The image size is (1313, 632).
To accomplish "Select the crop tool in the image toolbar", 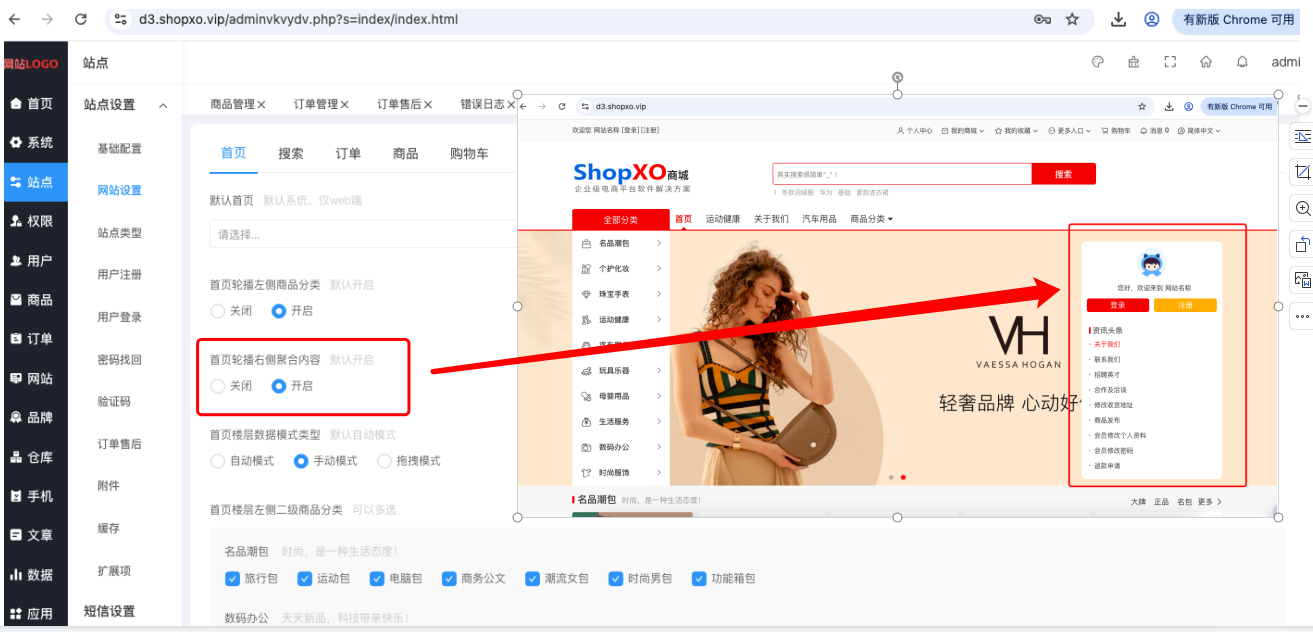I will [1302, 172].
